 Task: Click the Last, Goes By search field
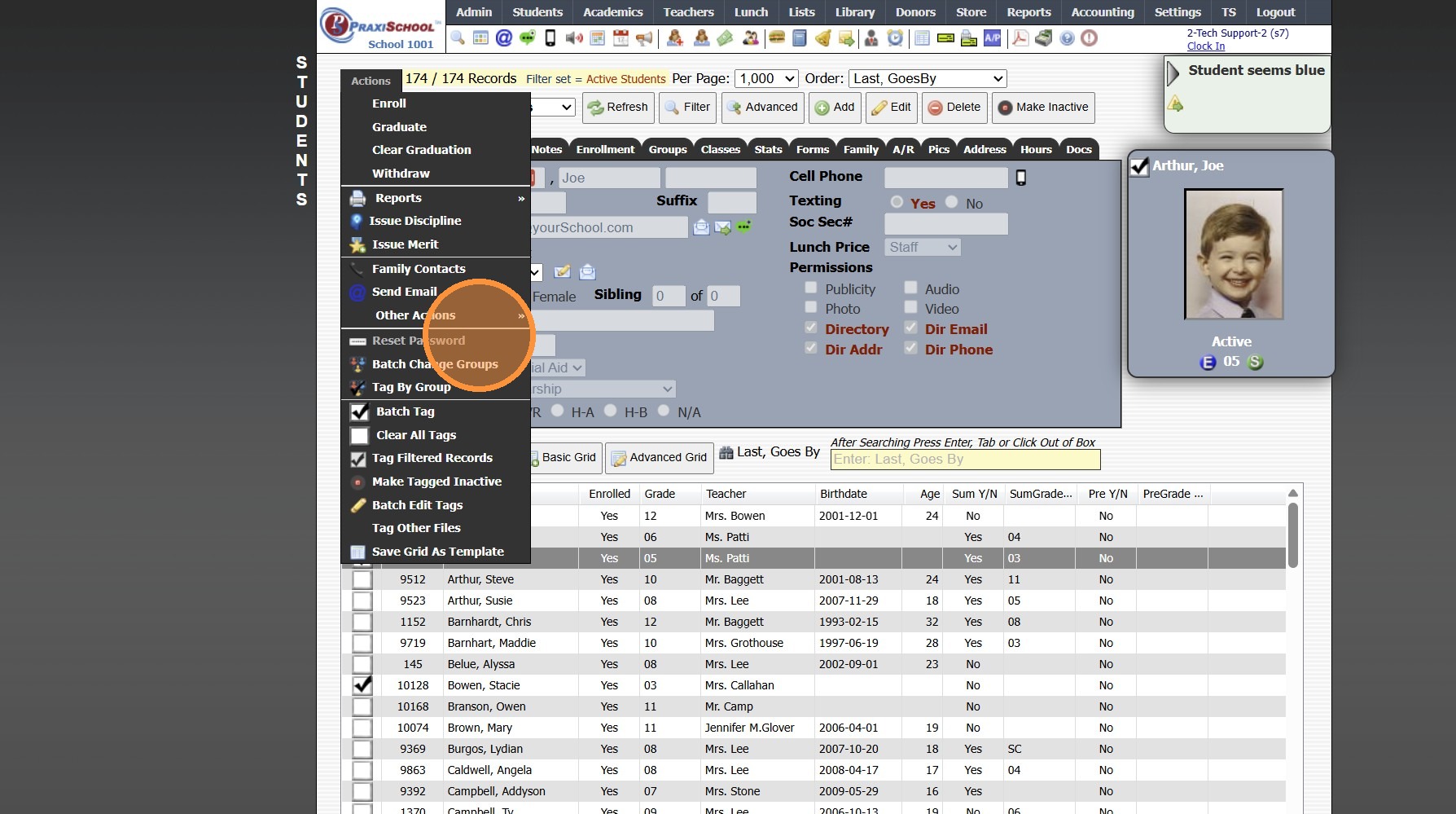click(965, 460)
